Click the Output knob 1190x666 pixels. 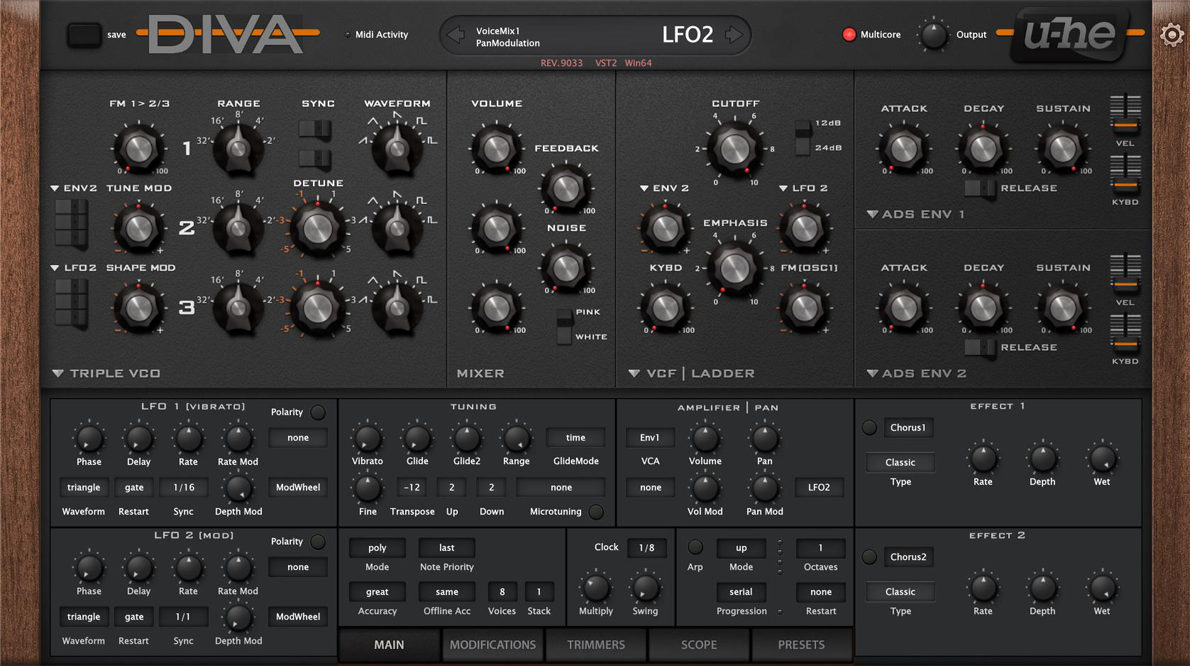(933, 35)
